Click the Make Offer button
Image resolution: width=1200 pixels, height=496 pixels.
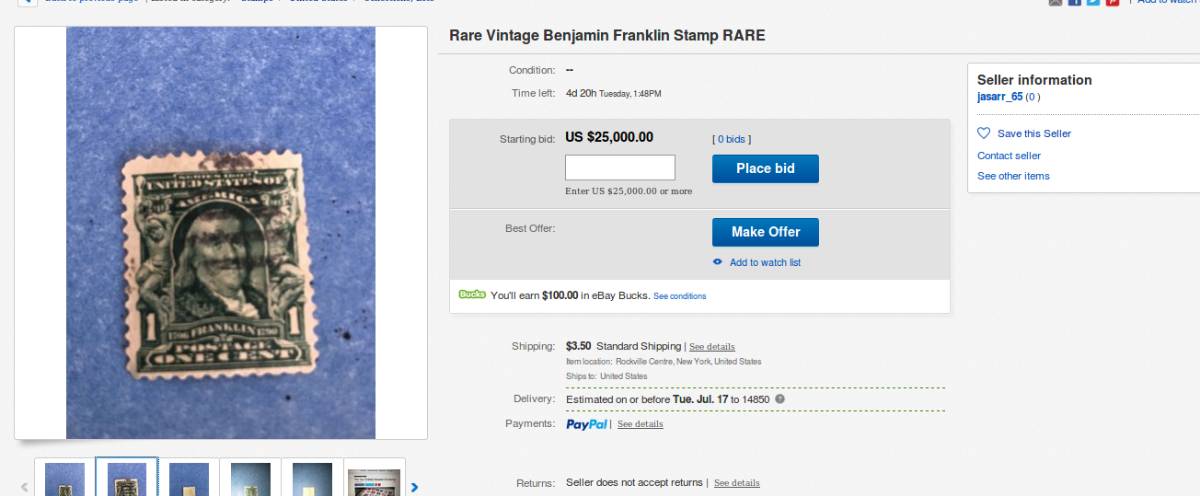pyautogui.click(x=765, y=232)
